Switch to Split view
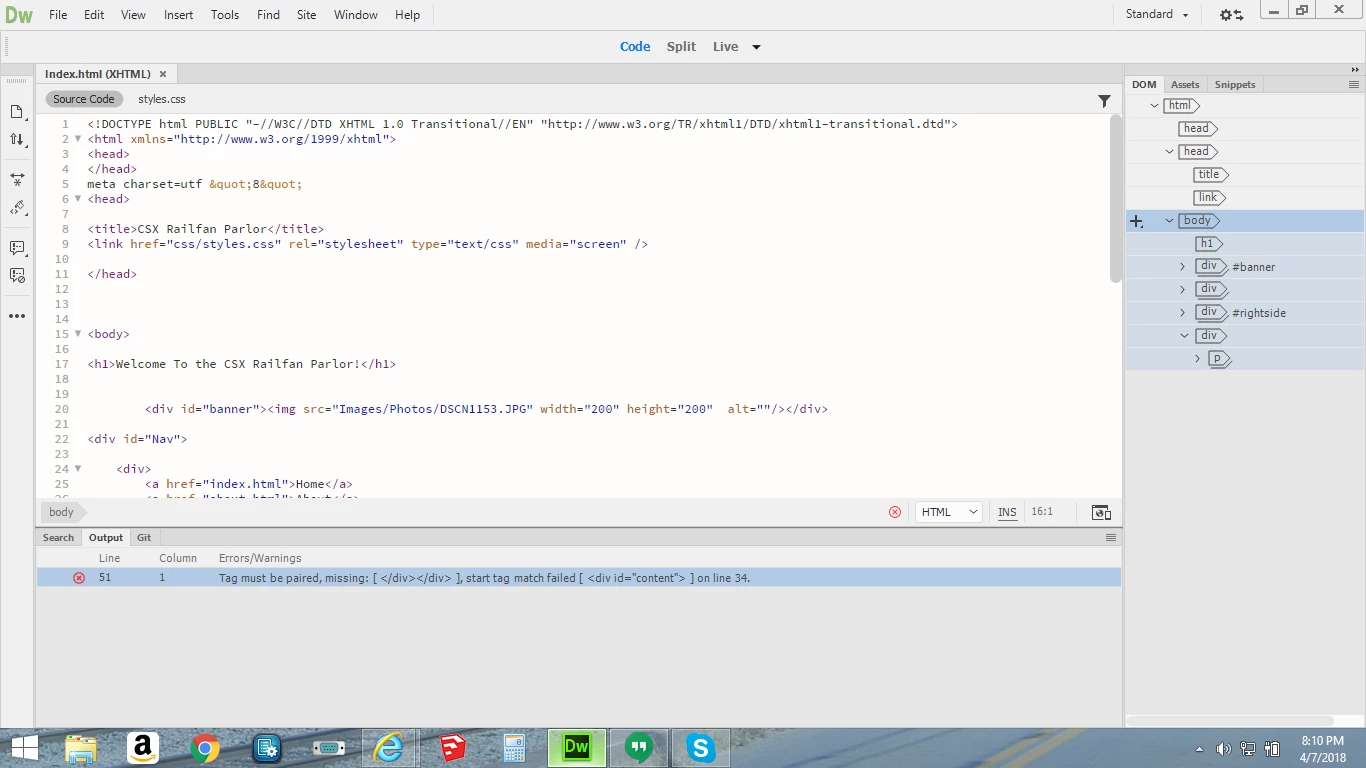The height and width of the screenshot is (768, 1366). tap(681, 47)
